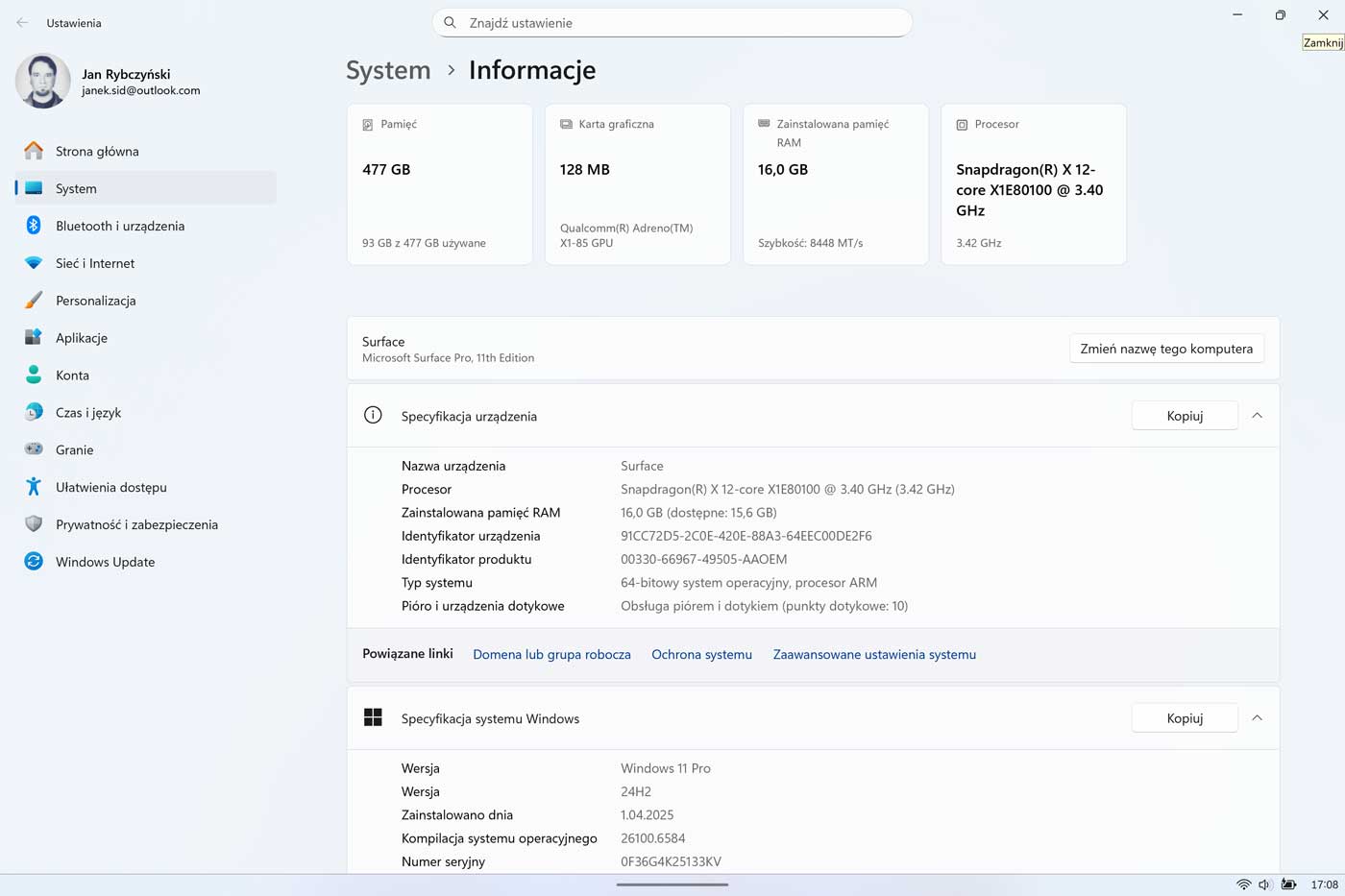This screenshot has height=896, width=1345.
Task: Click the volume icon in system tray
Action: click(1265, 884)
